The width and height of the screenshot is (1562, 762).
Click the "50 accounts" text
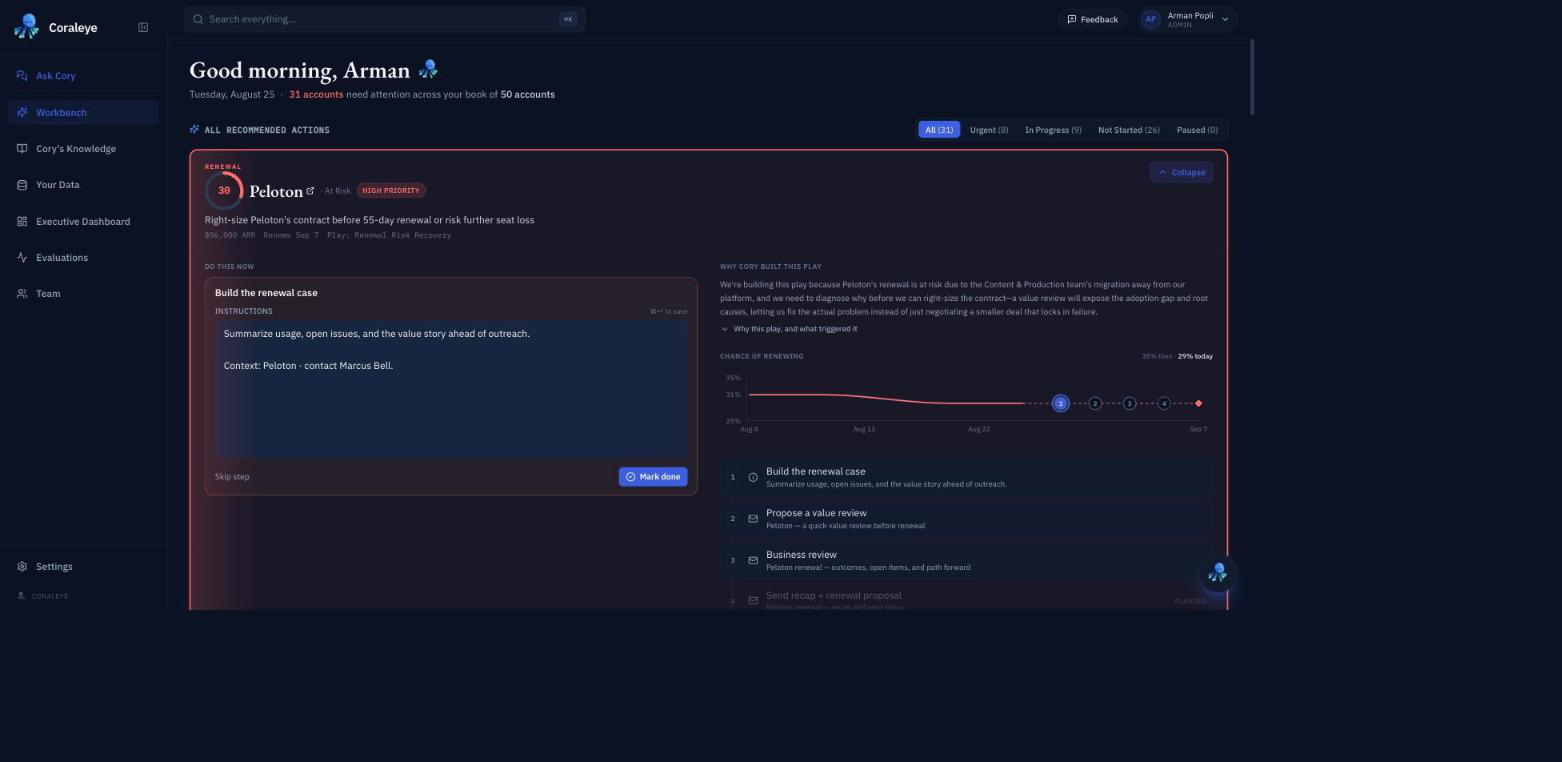click(528, 94)
